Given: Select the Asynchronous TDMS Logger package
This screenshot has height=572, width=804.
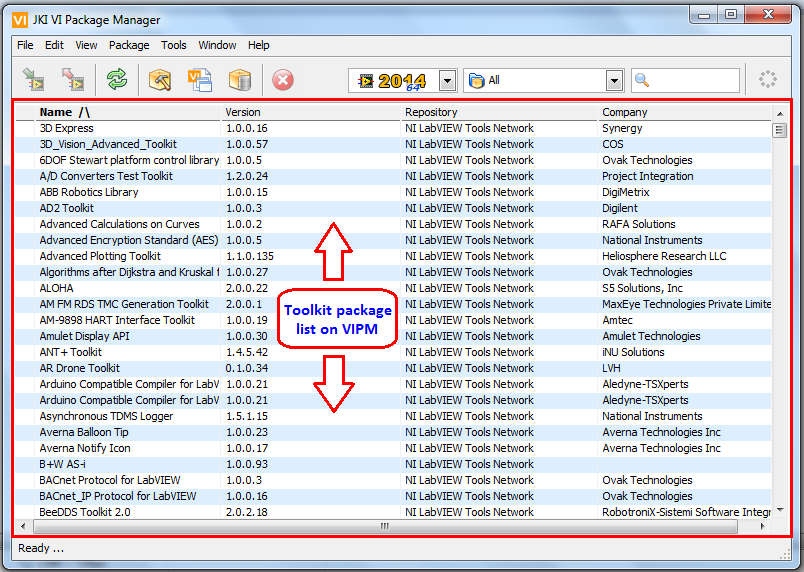Looking at the screenshot, I should pos(393,416).
